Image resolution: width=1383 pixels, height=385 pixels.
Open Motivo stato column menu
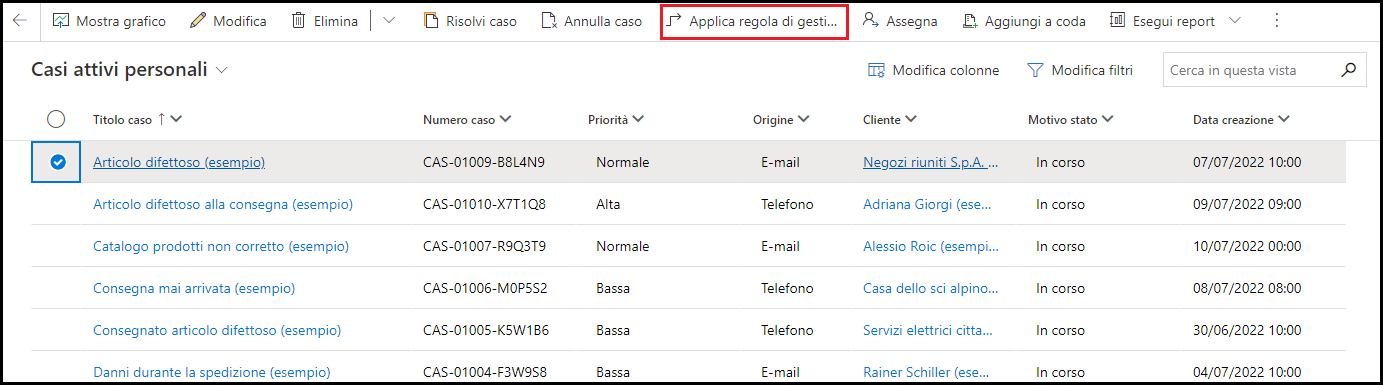tap(1071, 119)
